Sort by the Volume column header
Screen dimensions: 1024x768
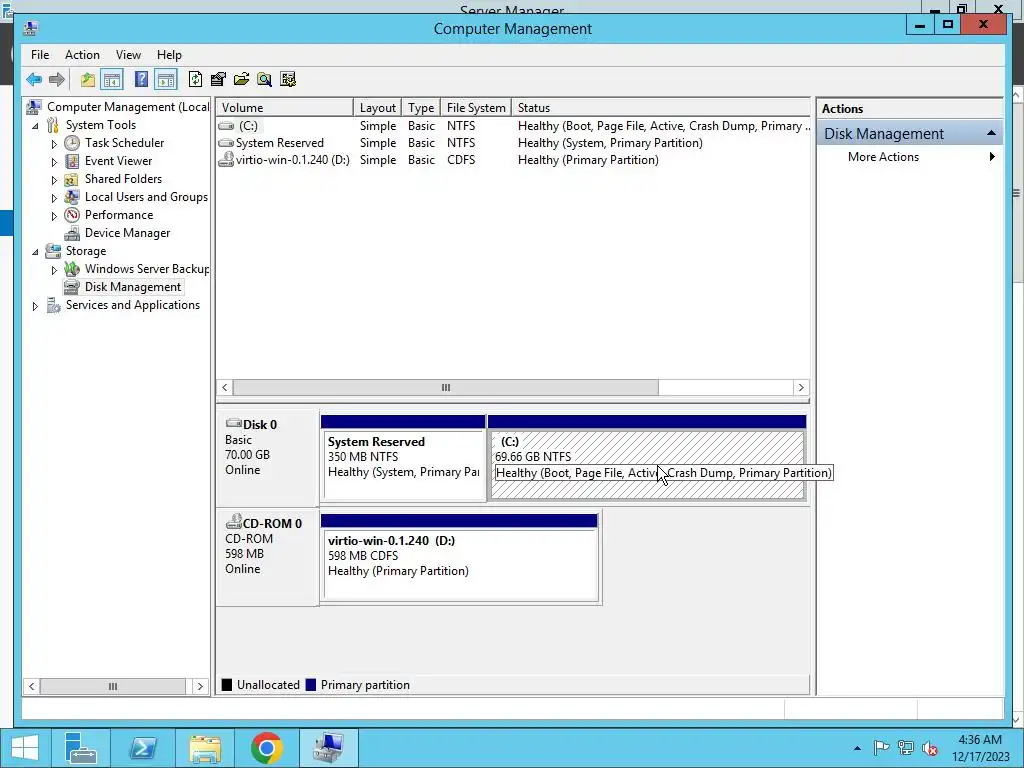tap(285, 108)
